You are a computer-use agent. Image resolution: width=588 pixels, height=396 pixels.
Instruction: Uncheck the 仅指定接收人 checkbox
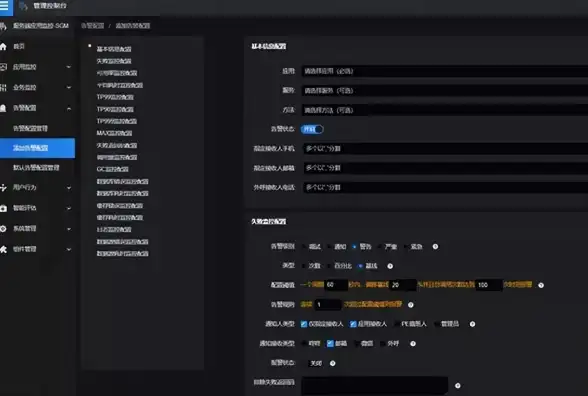304,324
